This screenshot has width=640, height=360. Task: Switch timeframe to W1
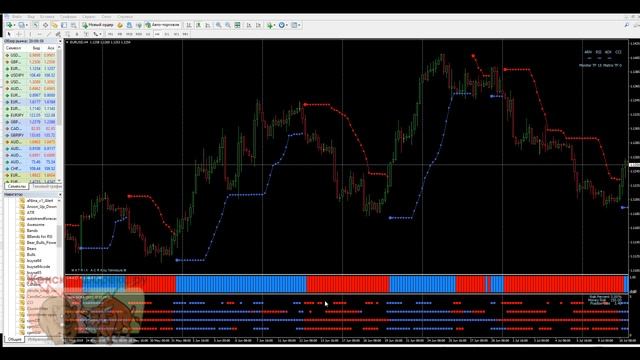(176, 34)
